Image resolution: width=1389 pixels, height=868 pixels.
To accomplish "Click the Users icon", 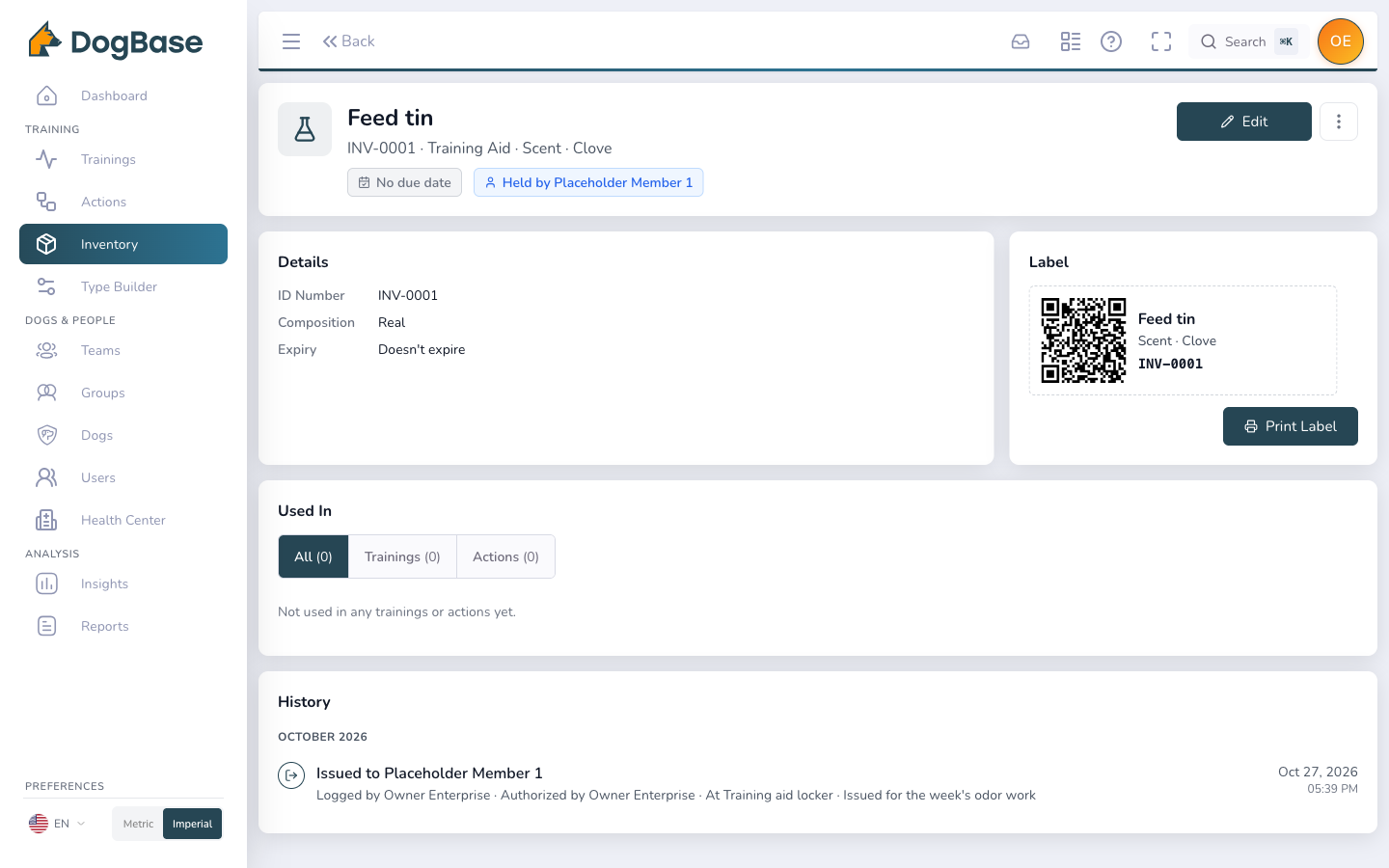I will (x=46, y=477).
